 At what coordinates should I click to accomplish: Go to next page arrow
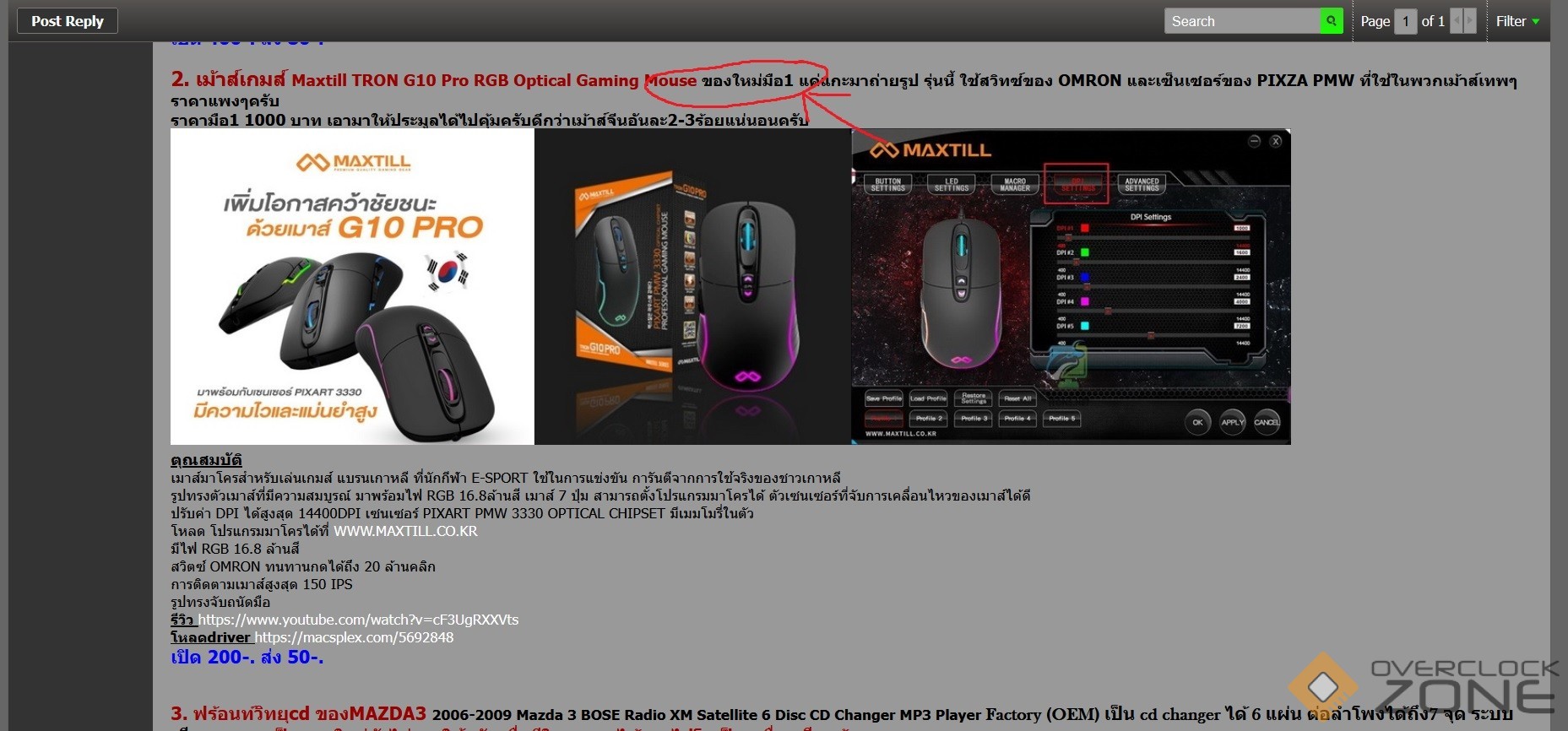pyautogui.click(x=1470, y=21)
